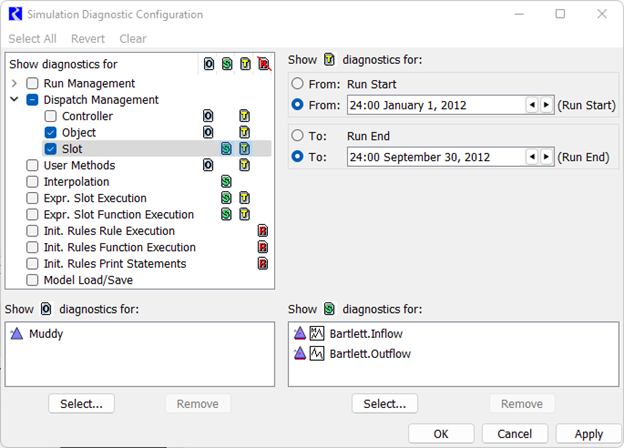Click the red icon beside Init. Rules Print Statements
The width and height of the screenshot is (624, 448).
pyautogui.click(x=263, y=264)
